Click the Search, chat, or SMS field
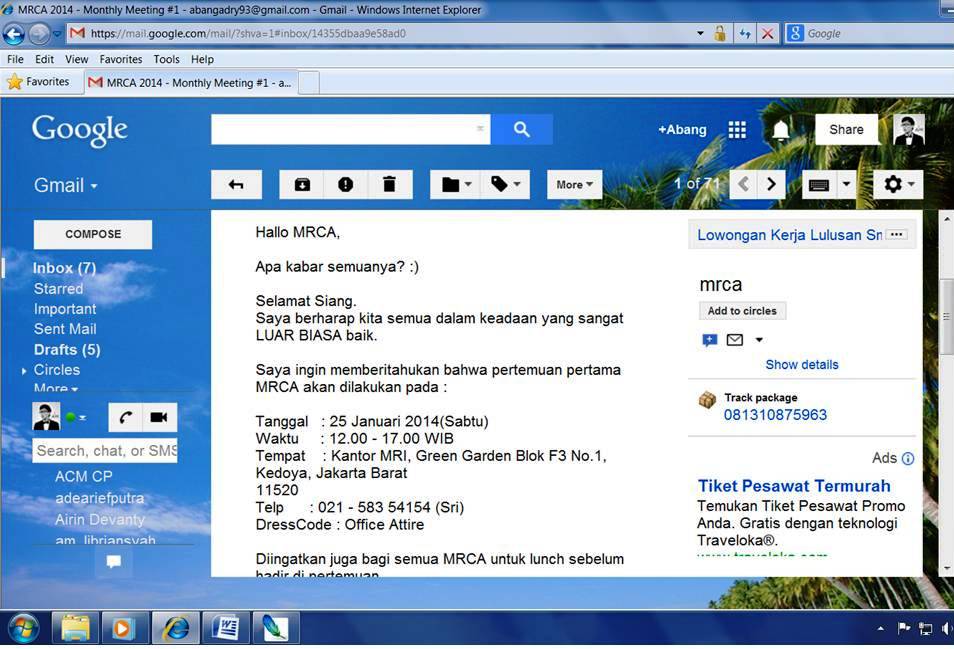The width and height of the screenshot is (954, 649). 105,451
